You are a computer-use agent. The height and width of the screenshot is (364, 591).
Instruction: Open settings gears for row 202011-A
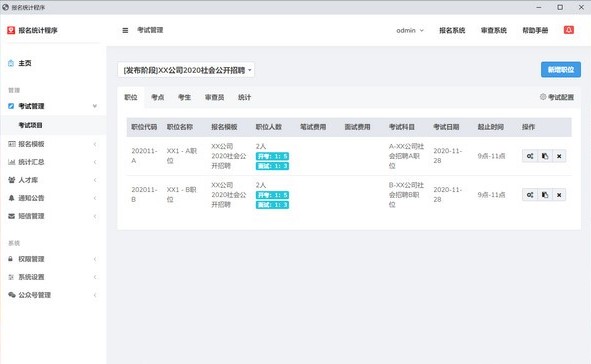coord(530,156)
